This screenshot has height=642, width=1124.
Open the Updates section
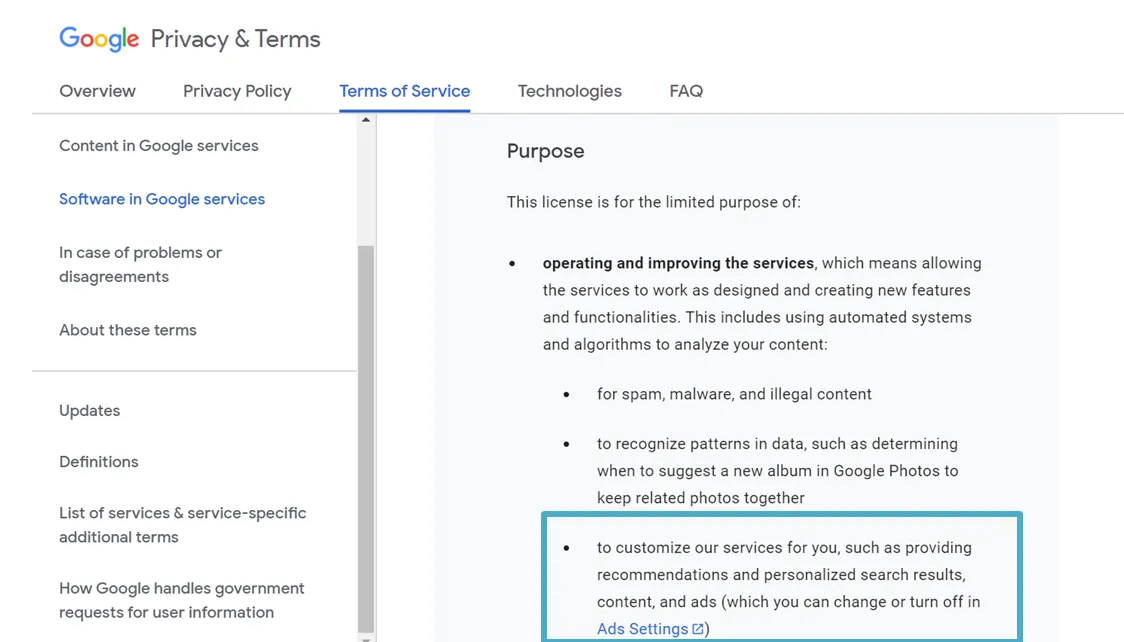click(x=89, y=410)
